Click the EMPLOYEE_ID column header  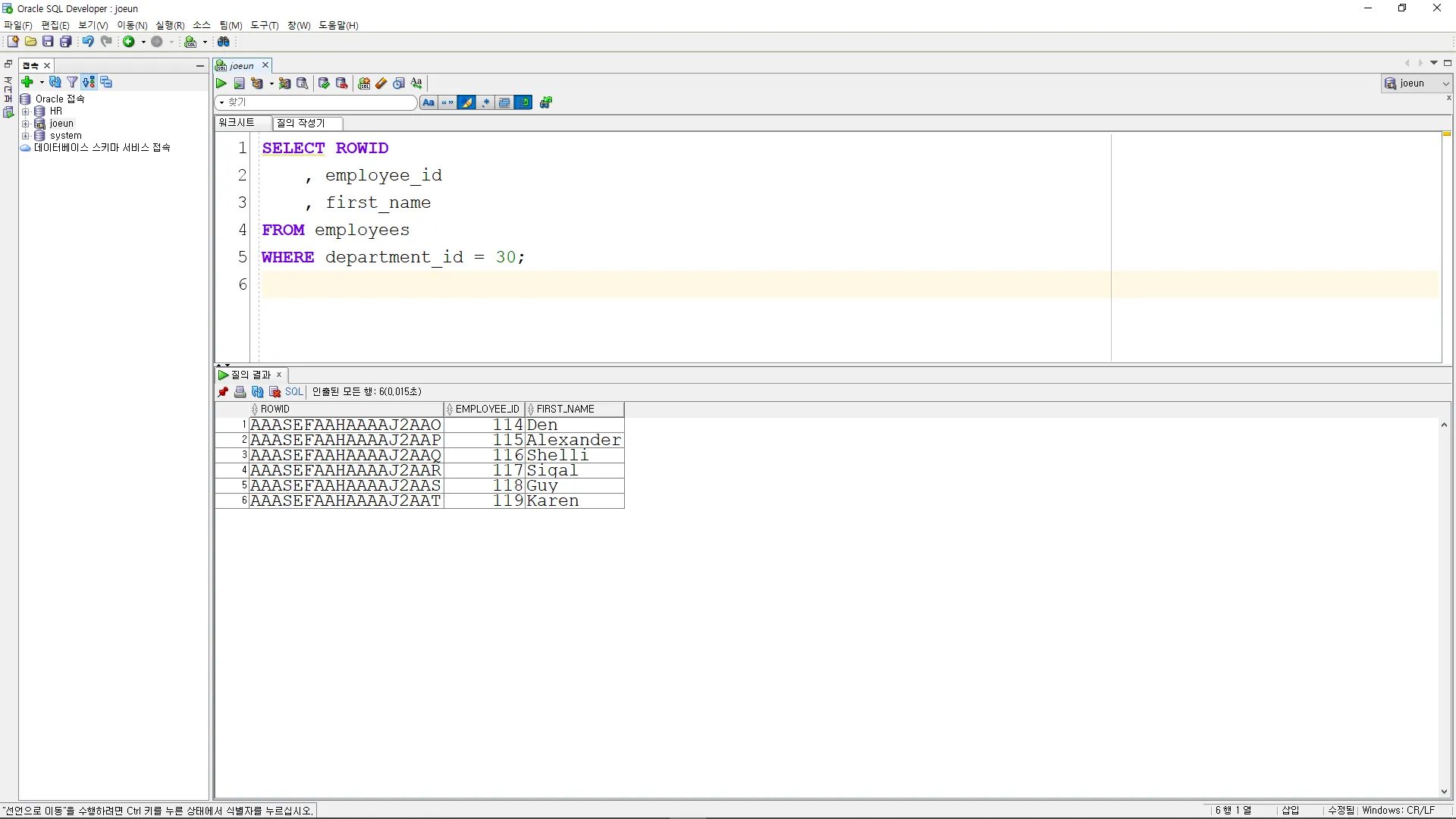tap(487, 409)
